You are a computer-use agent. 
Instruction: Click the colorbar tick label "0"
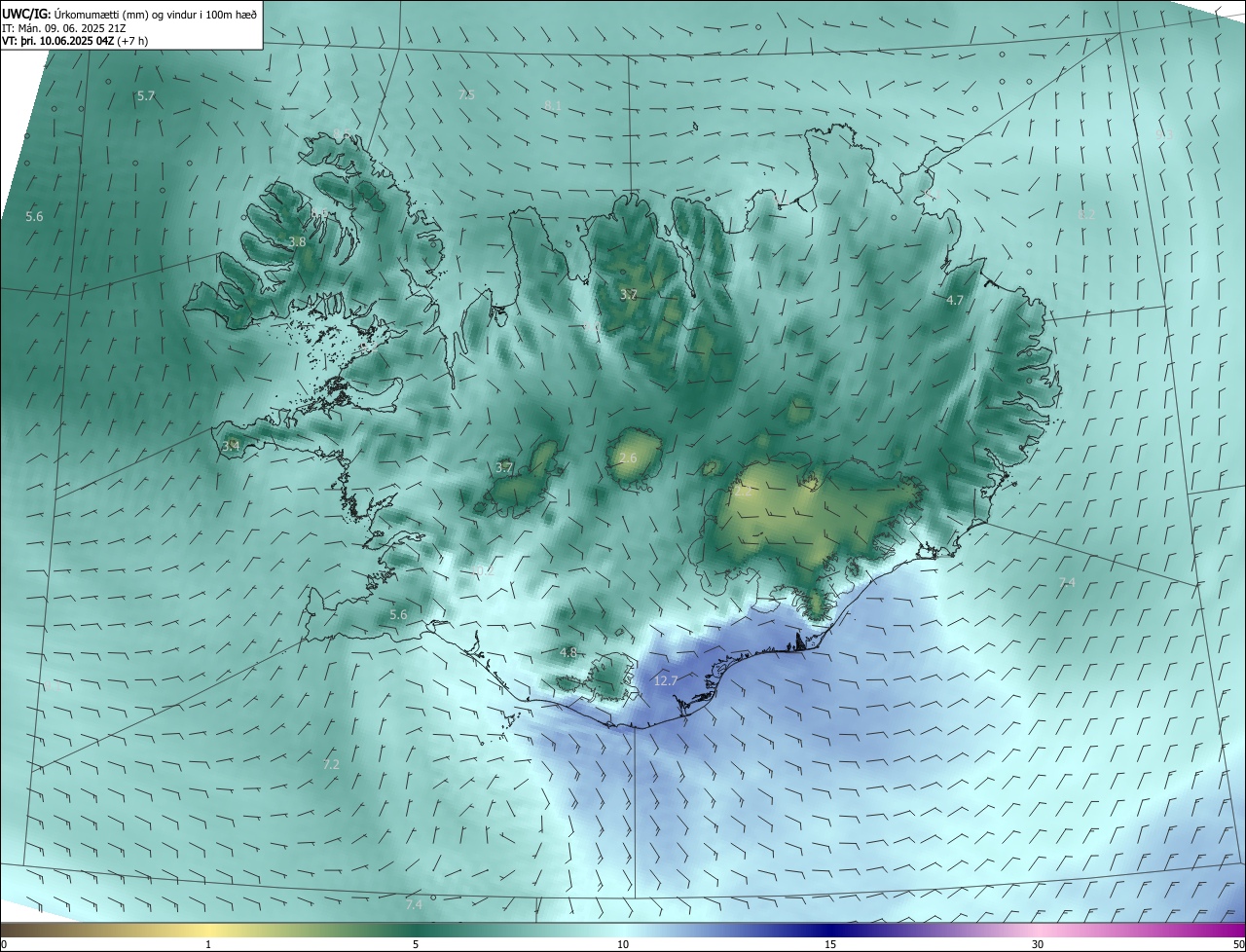[4, 944]
